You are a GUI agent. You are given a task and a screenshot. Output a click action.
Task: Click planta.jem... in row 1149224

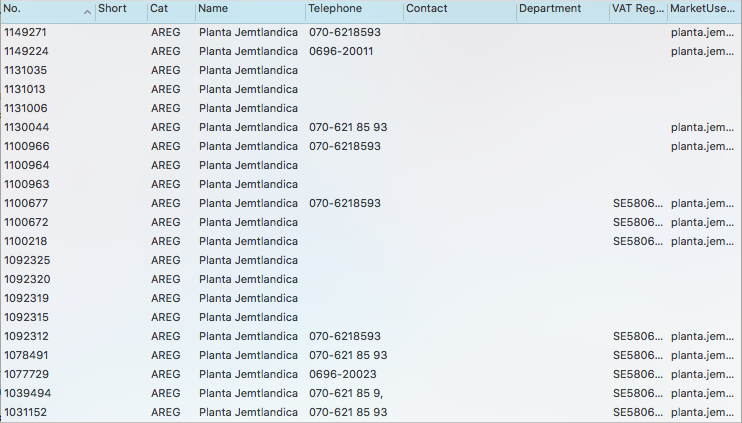point(702,51)
